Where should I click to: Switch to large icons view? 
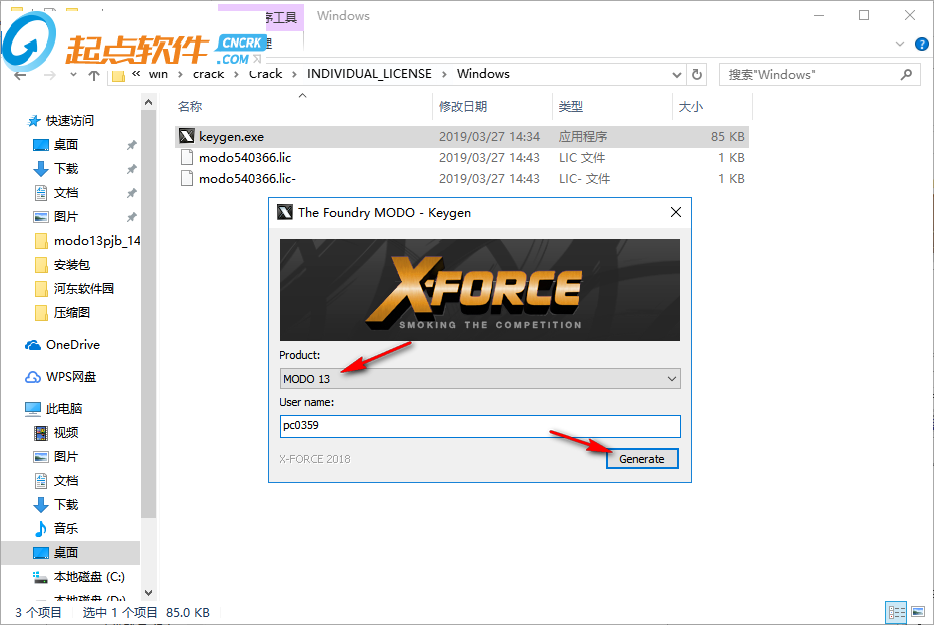click(x=918, y=612)
